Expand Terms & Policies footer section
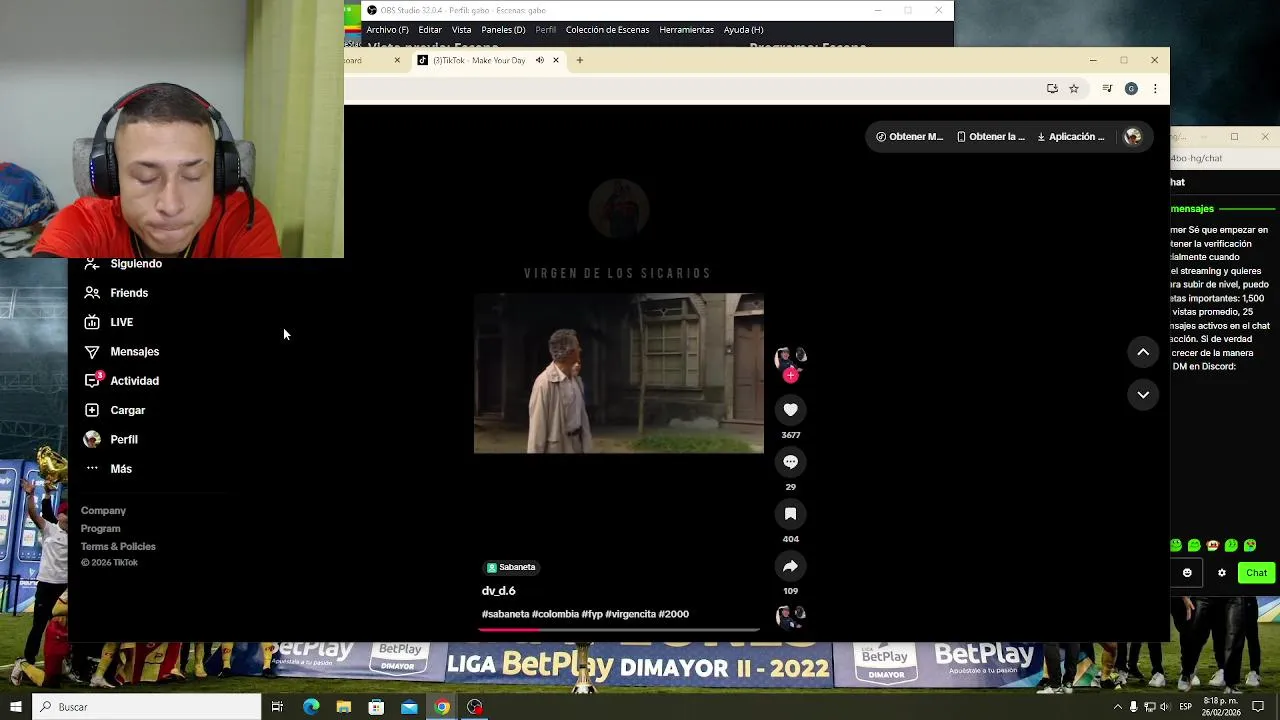Image resolution: width=1280 pixels, height=720 pixels. (x=118, y=547)
